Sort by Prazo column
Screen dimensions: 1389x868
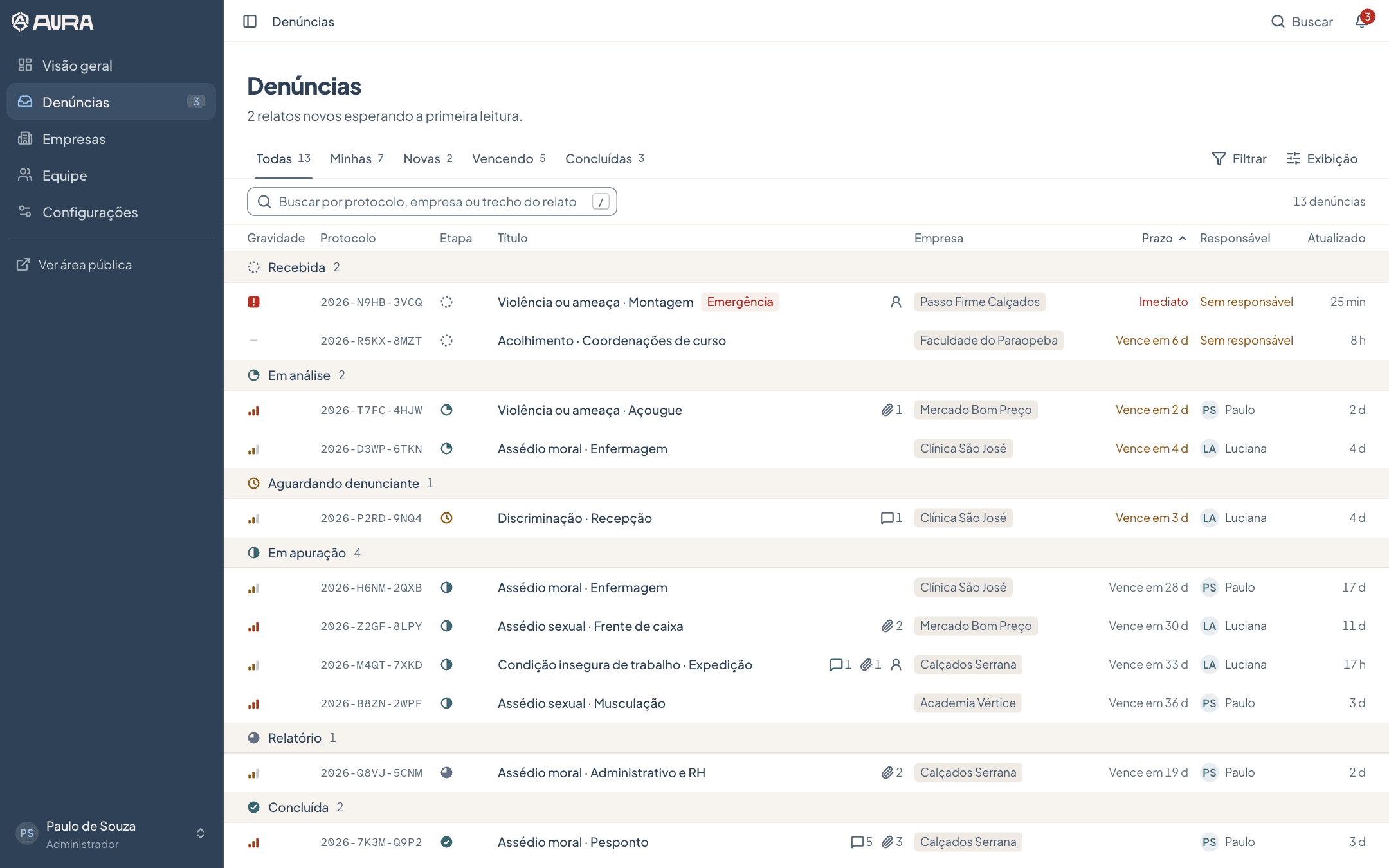coord(1164,238)
